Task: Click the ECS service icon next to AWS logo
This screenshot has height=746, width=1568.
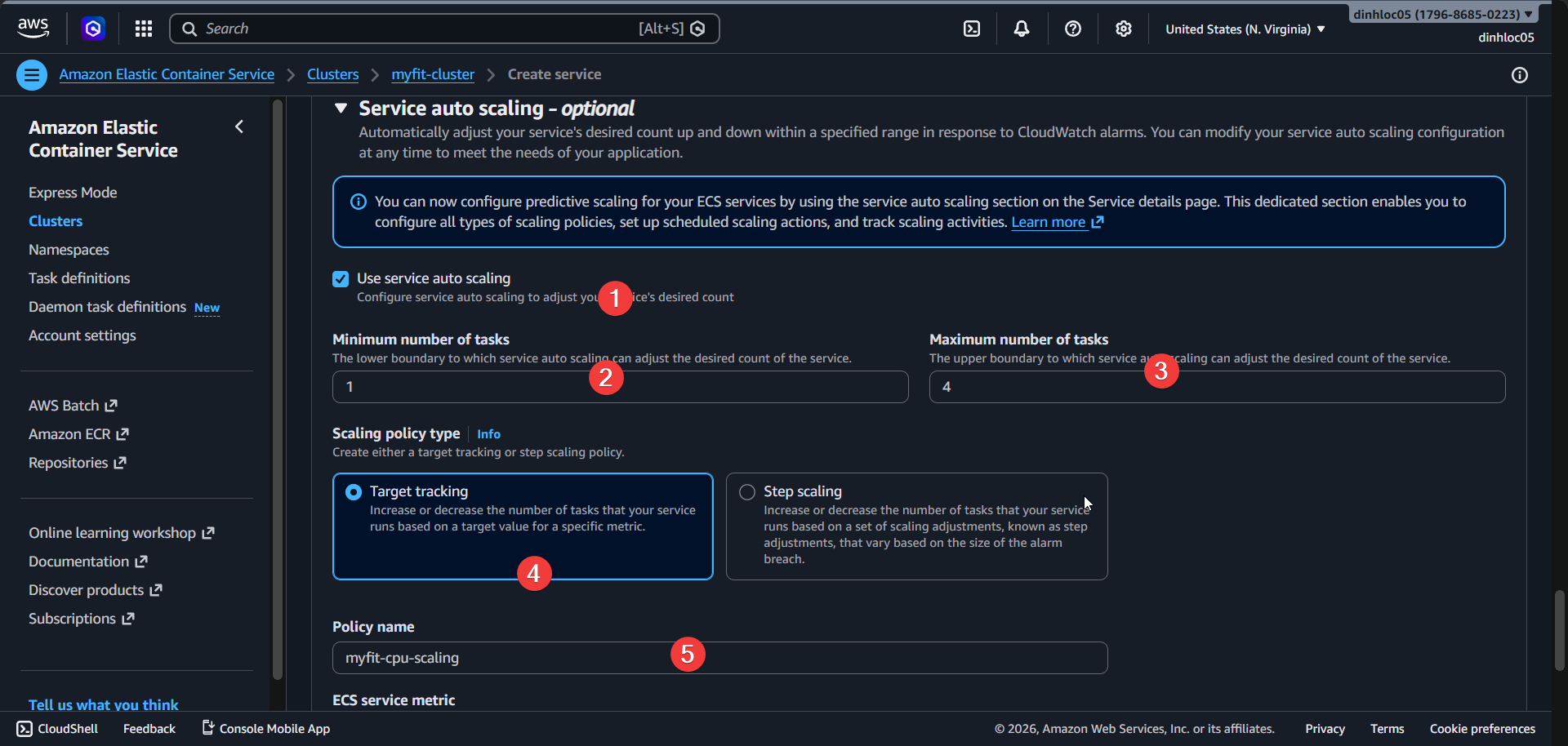Action: coord(92,28)
